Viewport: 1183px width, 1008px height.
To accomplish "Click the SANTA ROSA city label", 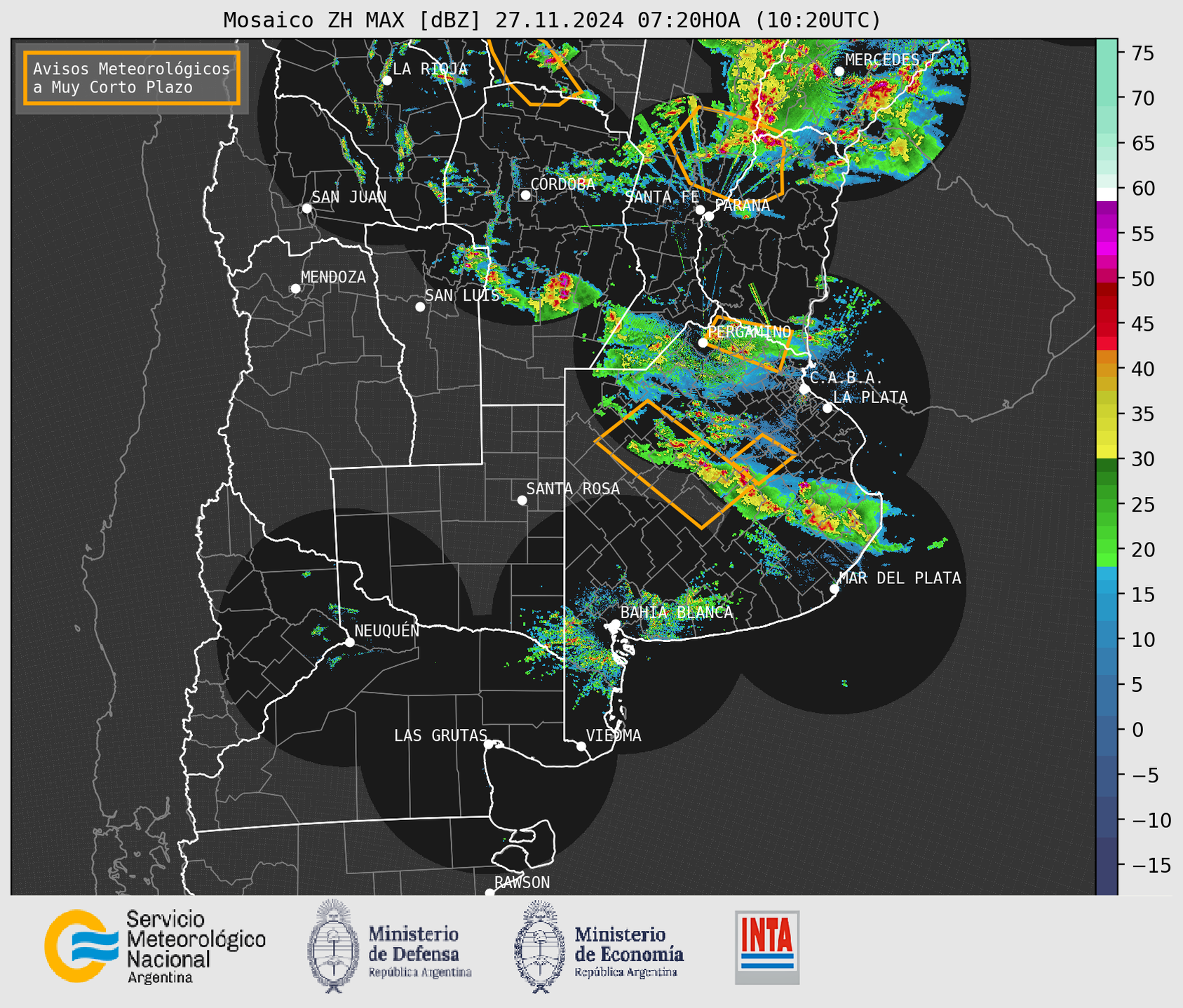I will tap(573, 489).
